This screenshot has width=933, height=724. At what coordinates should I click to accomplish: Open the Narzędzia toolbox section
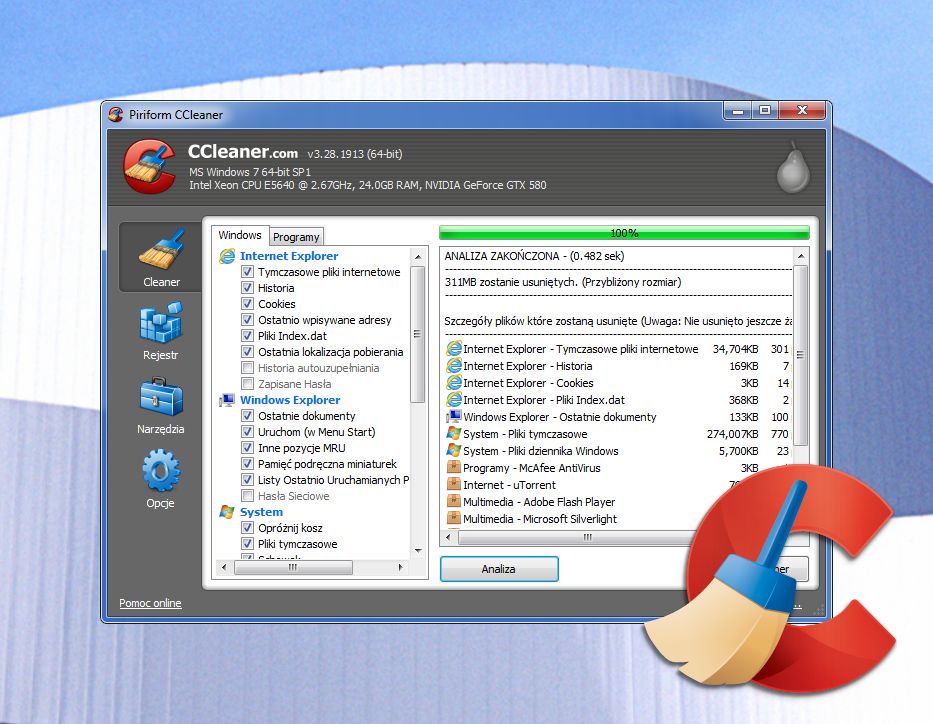coord(161,405)
